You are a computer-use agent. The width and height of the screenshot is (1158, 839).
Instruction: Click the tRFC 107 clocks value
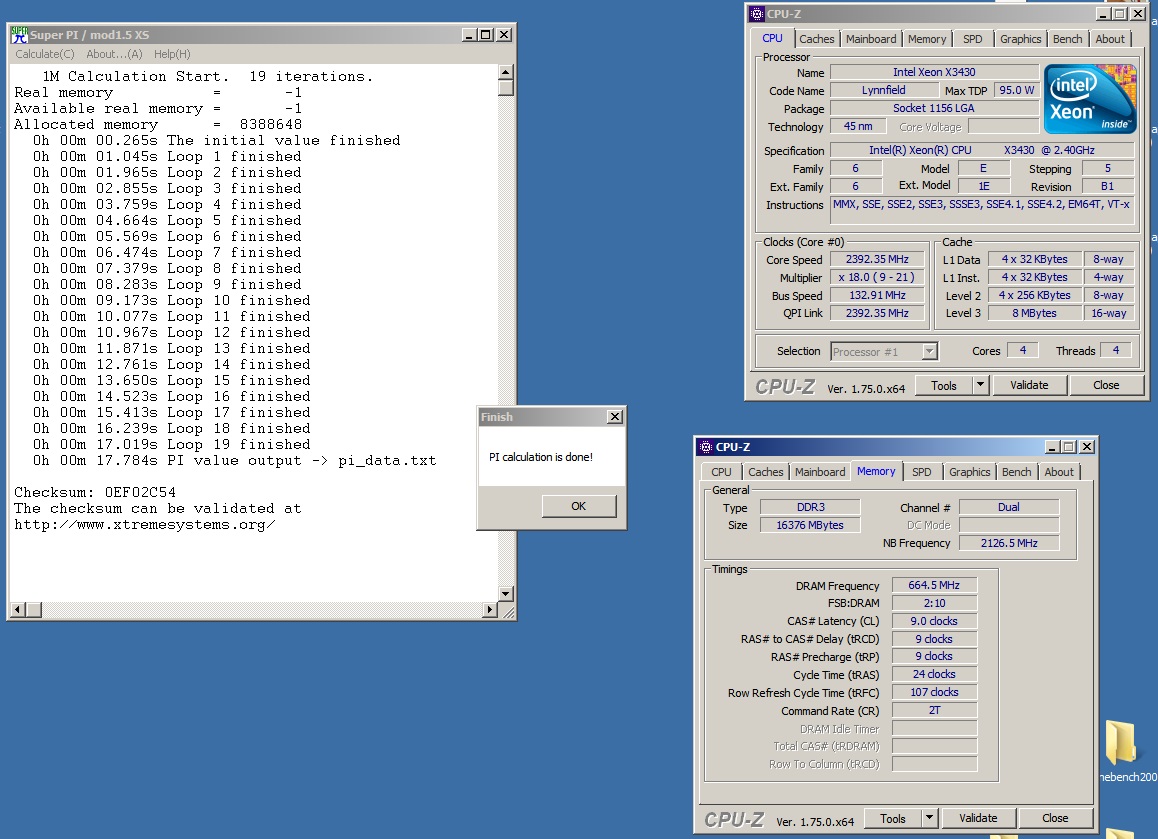click(x=934, y=692)
